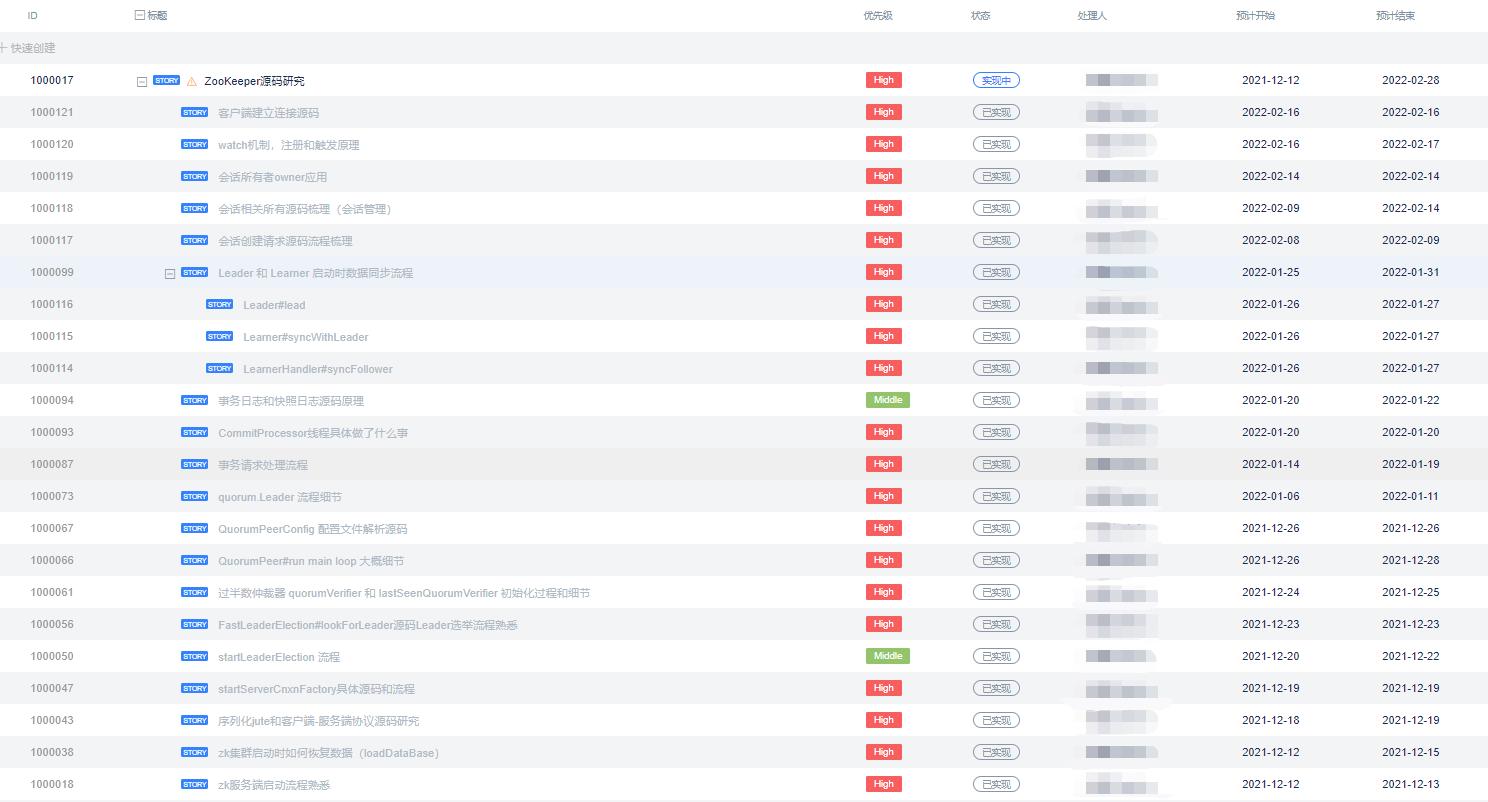Click start date 2022-01-06 of quorum.Leader 流程细节
1488x802 pixels.
click(1271, 496)
